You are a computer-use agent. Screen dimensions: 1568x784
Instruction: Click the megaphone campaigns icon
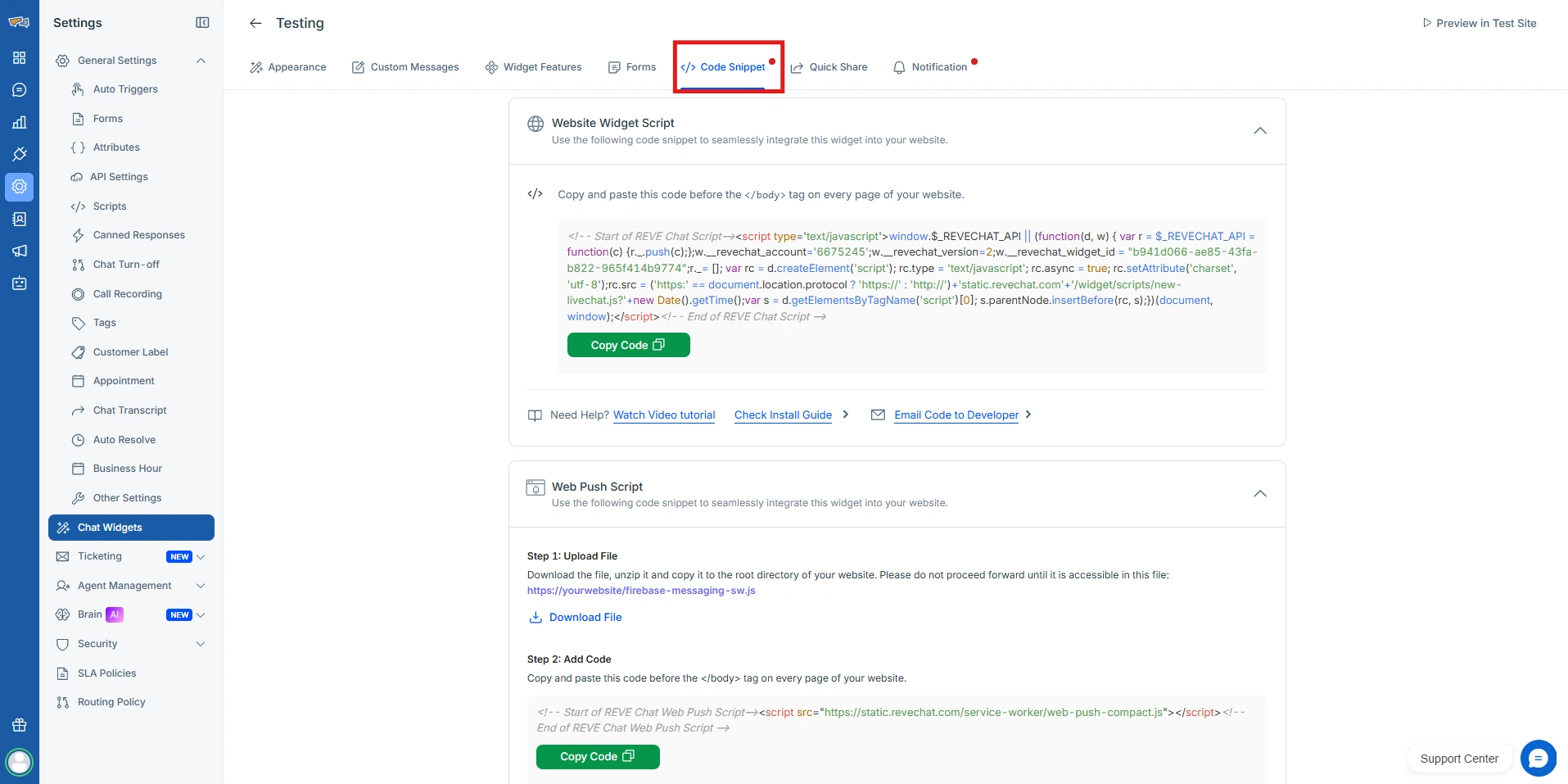pyautogui.click(x=20, y=252)
